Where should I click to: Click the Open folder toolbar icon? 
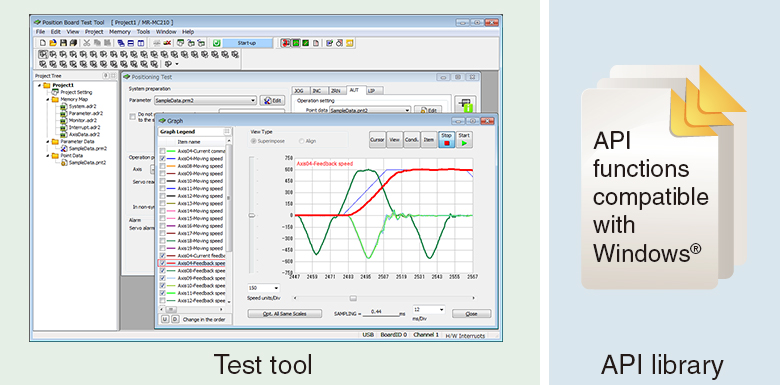(52, 43)
